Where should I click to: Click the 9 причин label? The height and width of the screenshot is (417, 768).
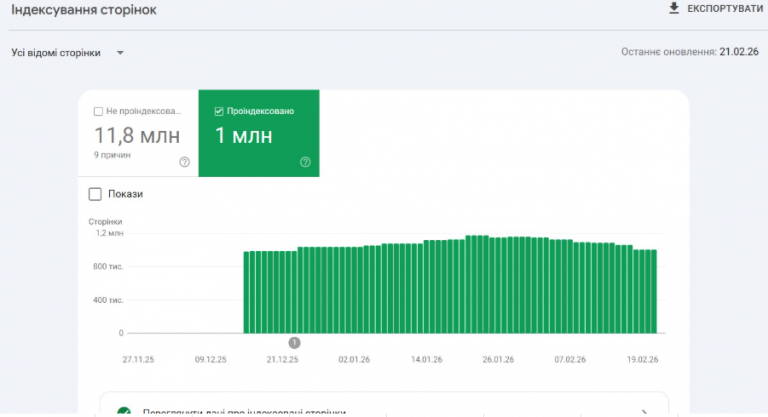tap(112, 155)
